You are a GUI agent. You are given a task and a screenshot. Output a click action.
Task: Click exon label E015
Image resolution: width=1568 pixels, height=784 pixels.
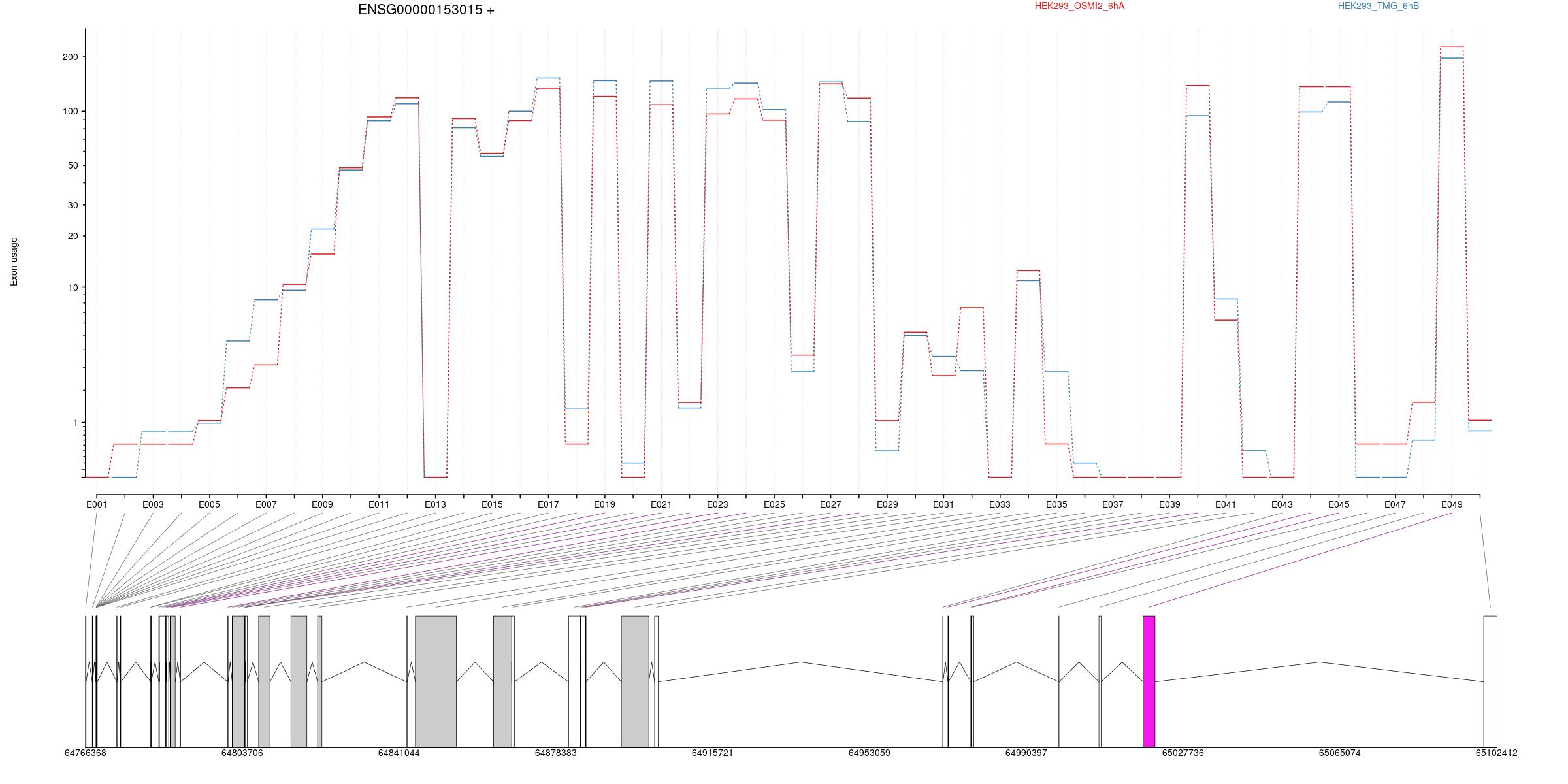[x=492, y=504]
